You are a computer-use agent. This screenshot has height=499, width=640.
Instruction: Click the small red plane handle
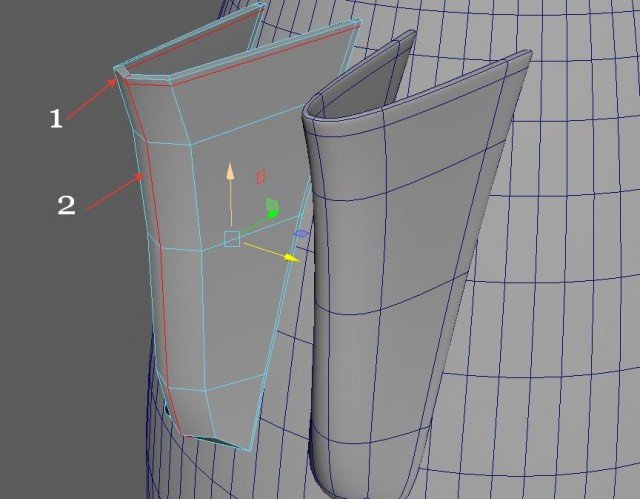(x=261, y=177)
